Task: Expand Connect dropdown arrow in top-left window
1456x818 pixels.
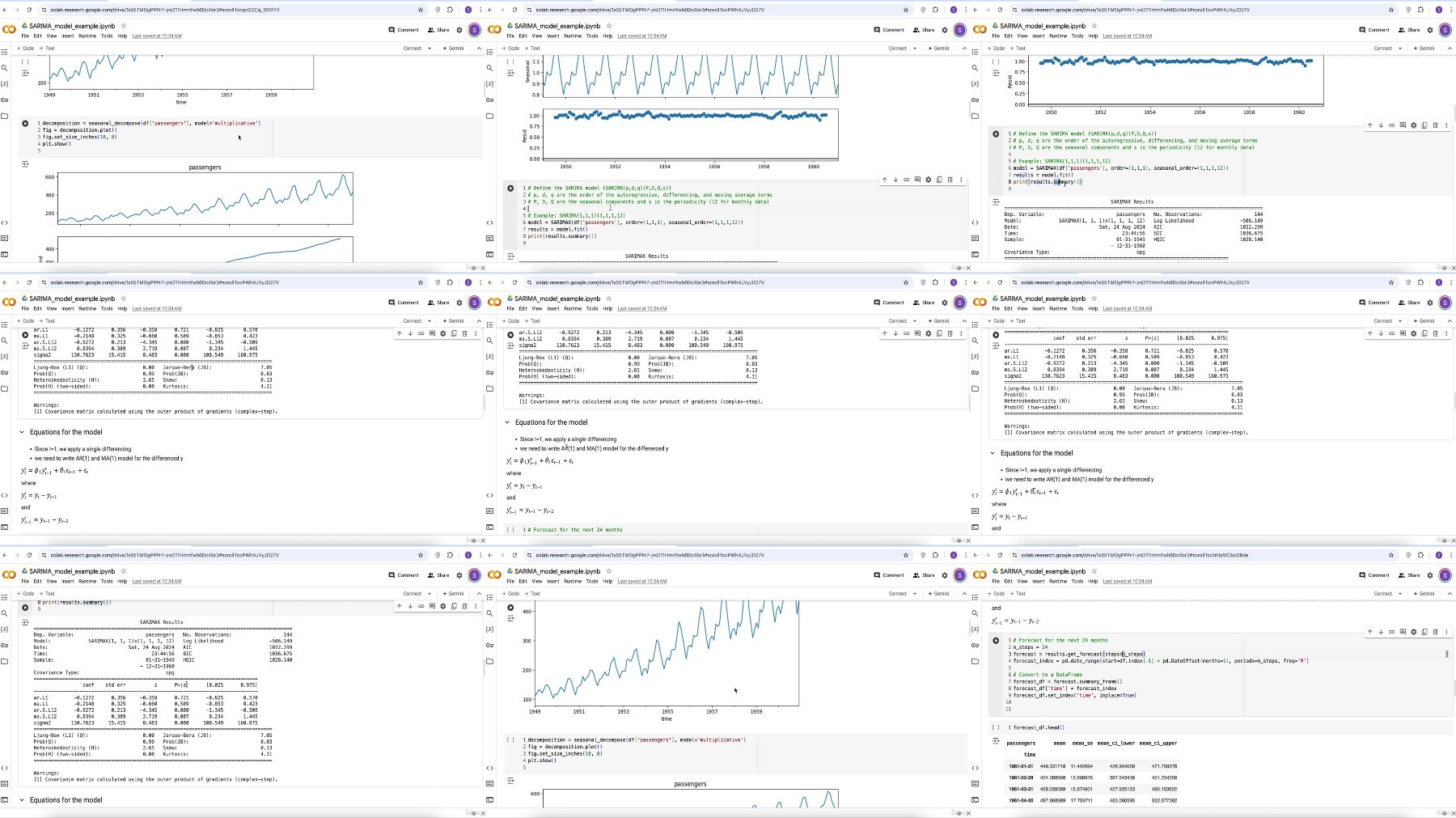Action: pyautogui.click(x=430, y=49)
